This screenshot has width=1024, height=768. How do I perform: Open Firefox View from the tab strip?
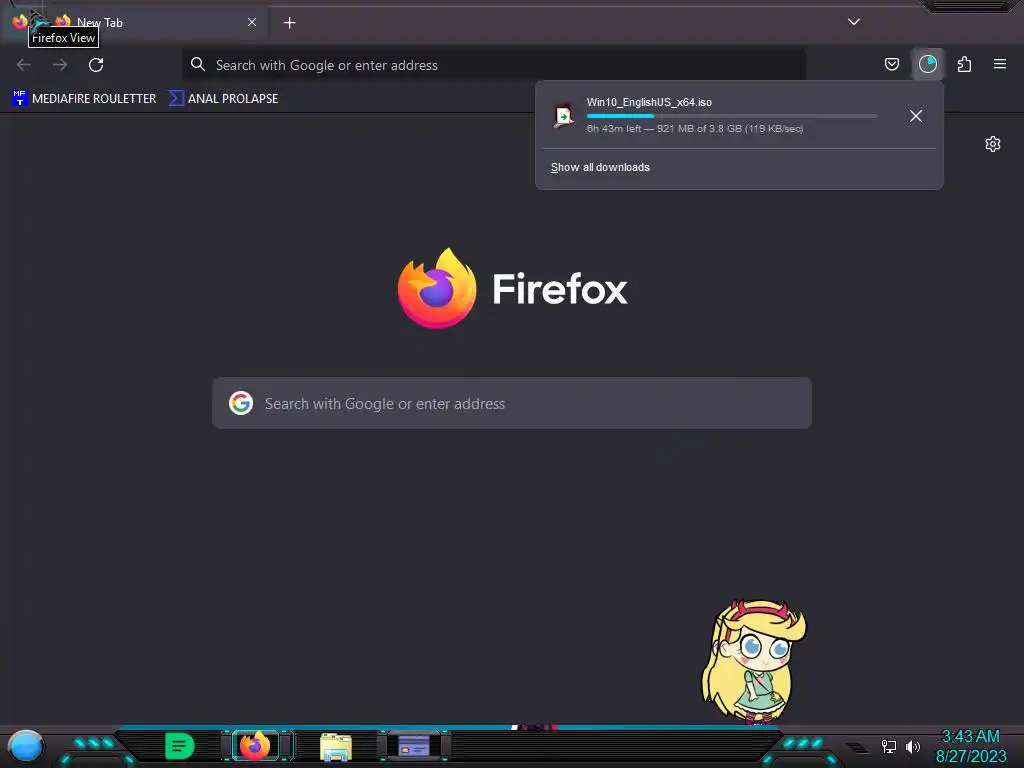pos(20,22)
